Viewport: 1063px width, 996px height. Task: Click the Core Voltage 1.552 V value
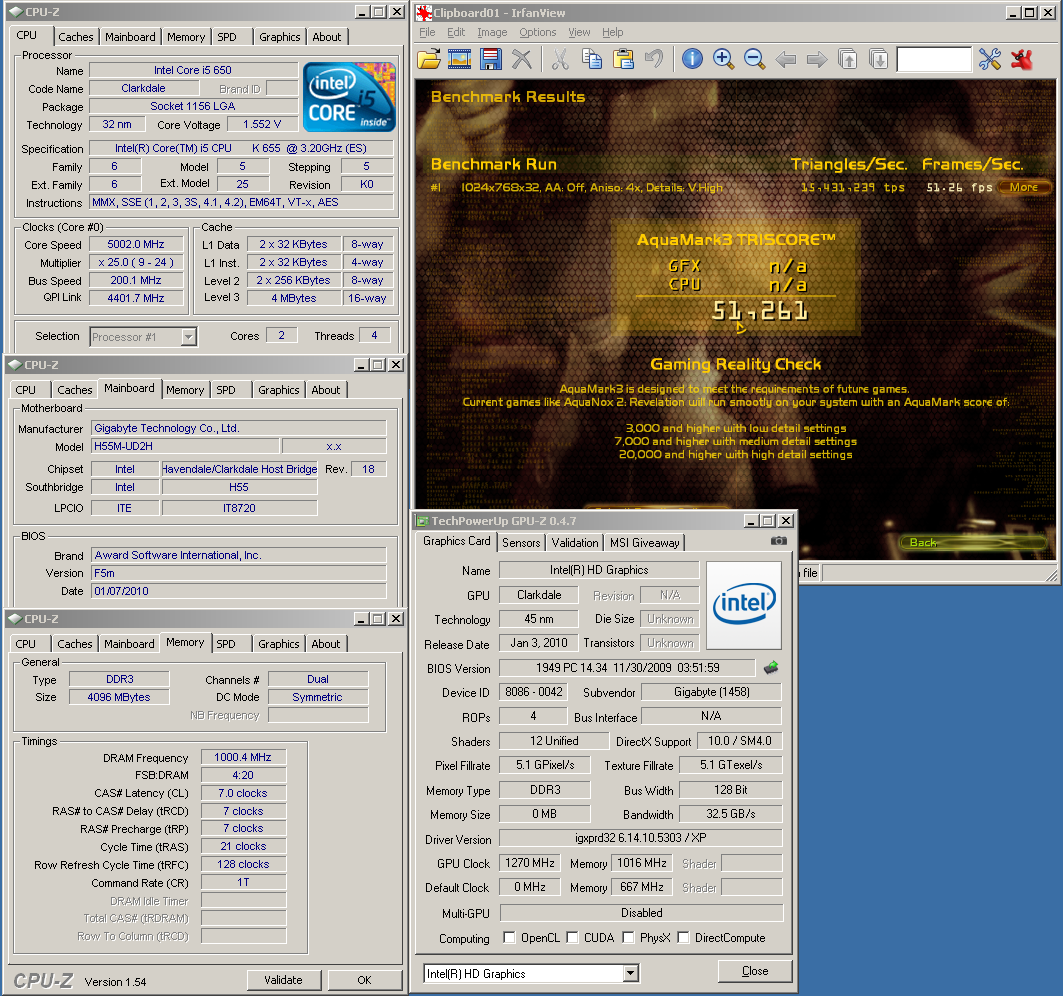tap(262, 124)
